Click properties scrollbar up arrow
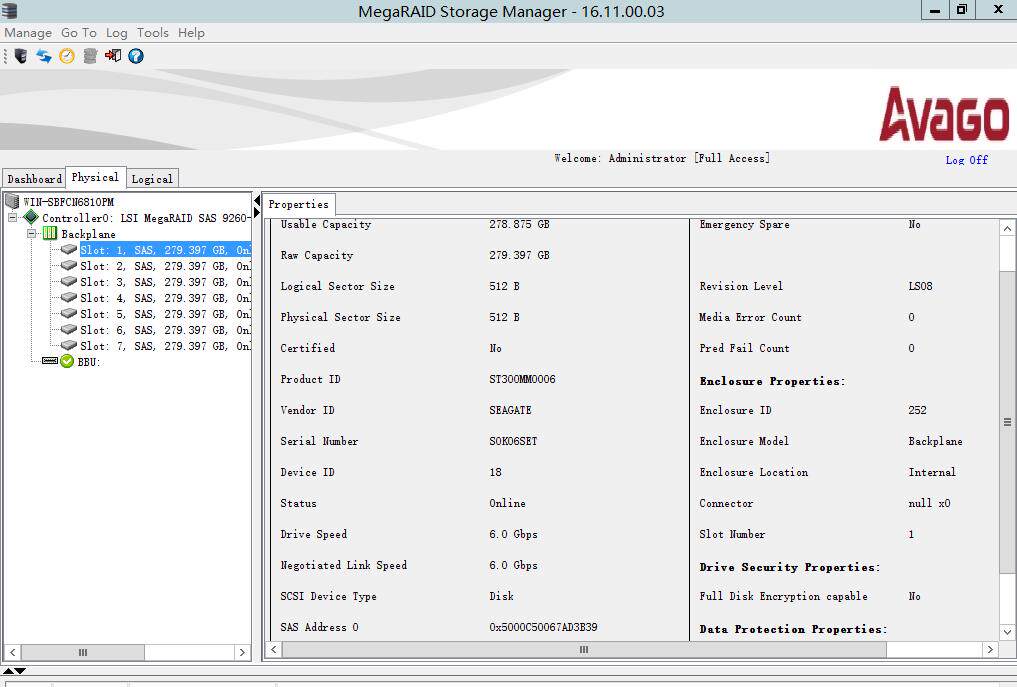The image size is (1017, 687). tap(1007, 228)
